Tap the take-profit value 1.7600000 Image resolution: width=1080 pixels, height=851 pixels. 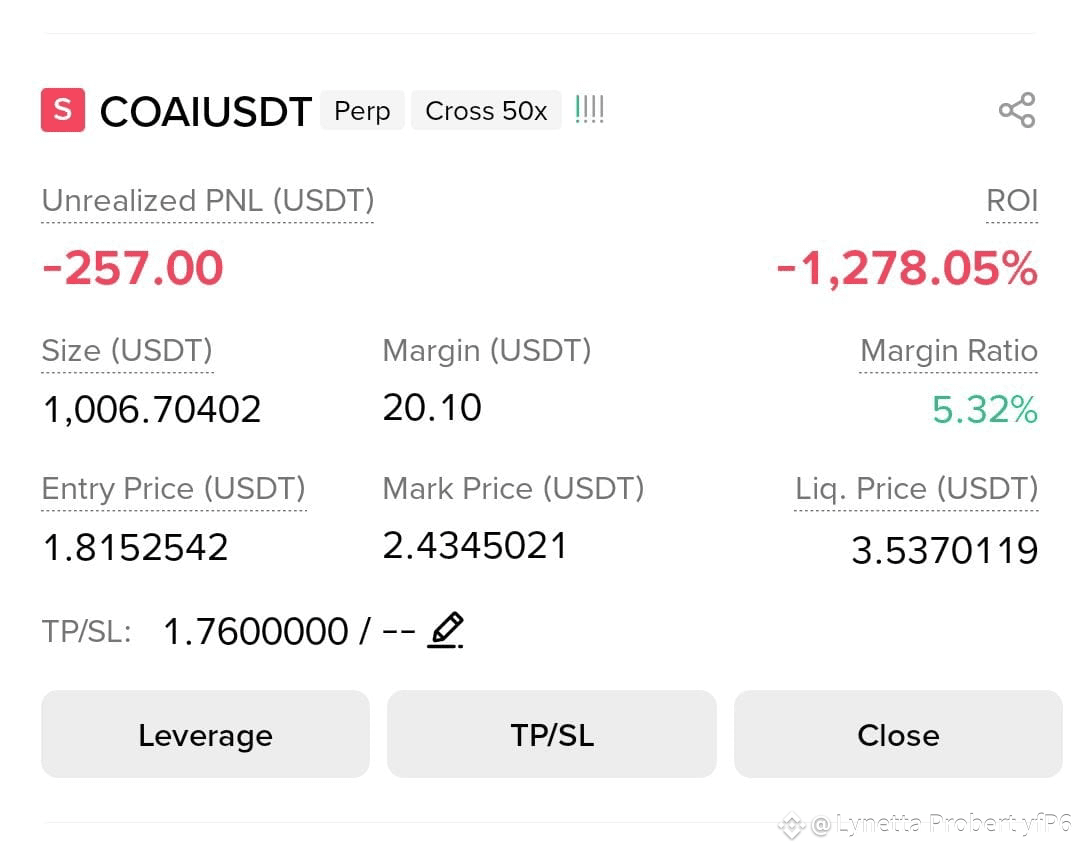(x=256, y=631)
